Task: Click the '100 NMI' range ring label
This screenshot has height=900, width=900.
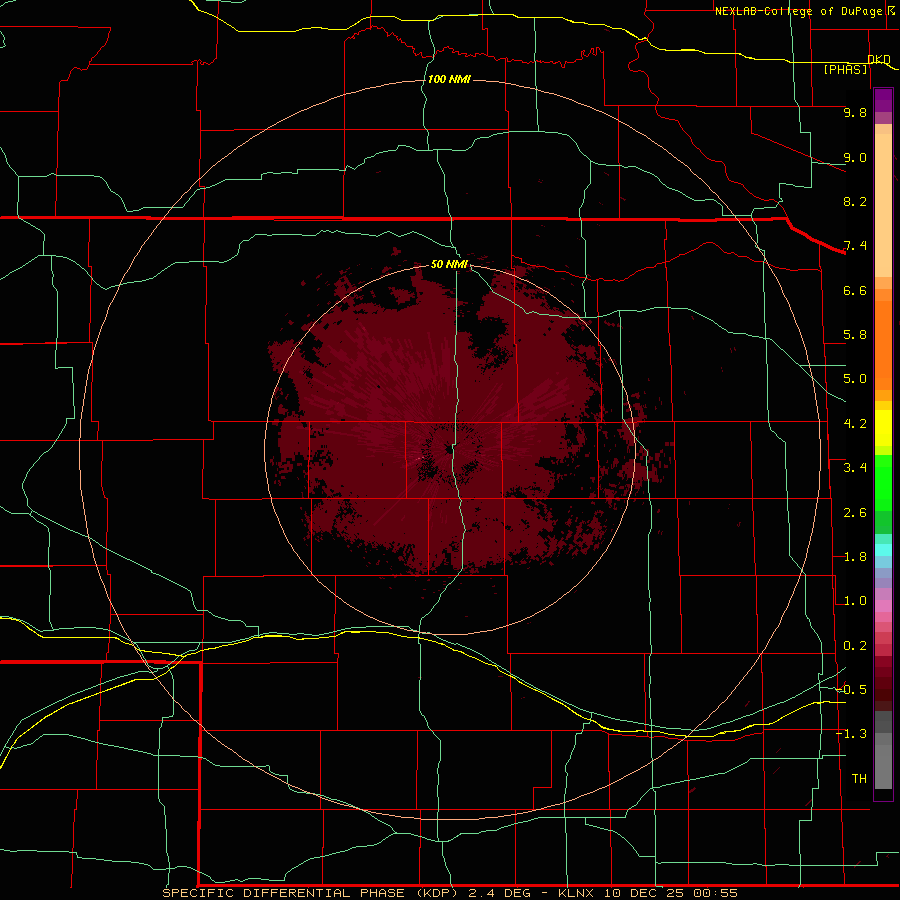Action: (x=449, y=79)
